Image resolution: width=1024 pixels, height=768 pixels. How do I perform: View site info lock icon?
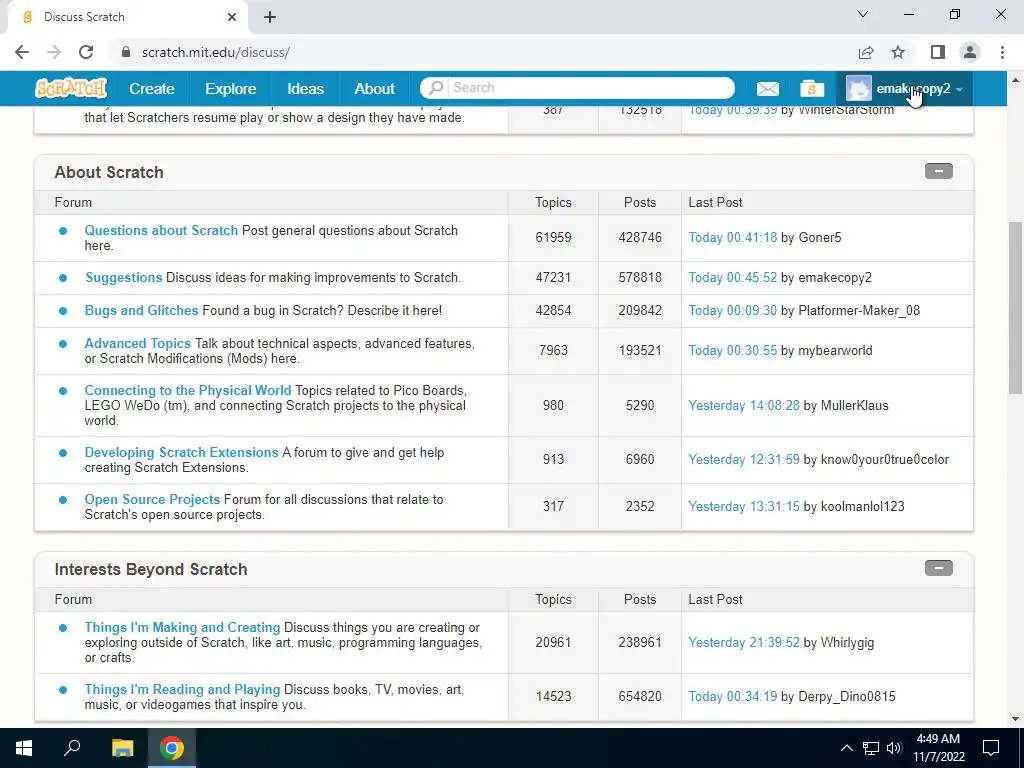point(126,52)
